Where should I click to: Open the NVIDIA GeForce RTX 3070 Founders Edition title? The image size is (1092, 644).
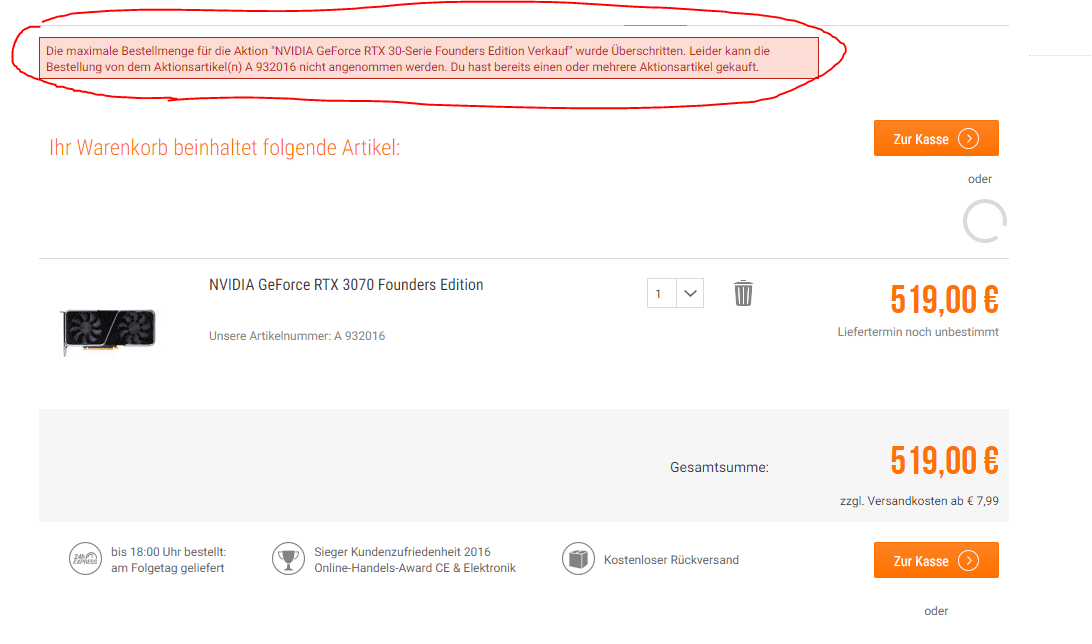point(346,285)
